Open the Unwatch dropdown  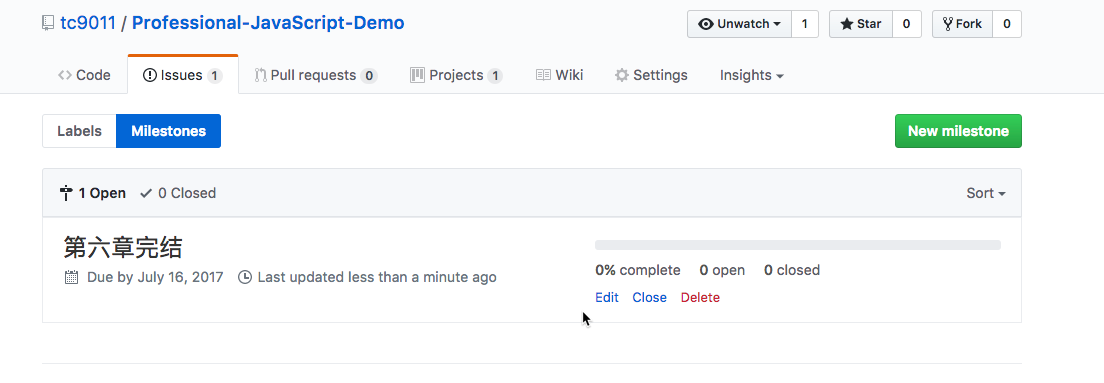[x=739, y=24]
